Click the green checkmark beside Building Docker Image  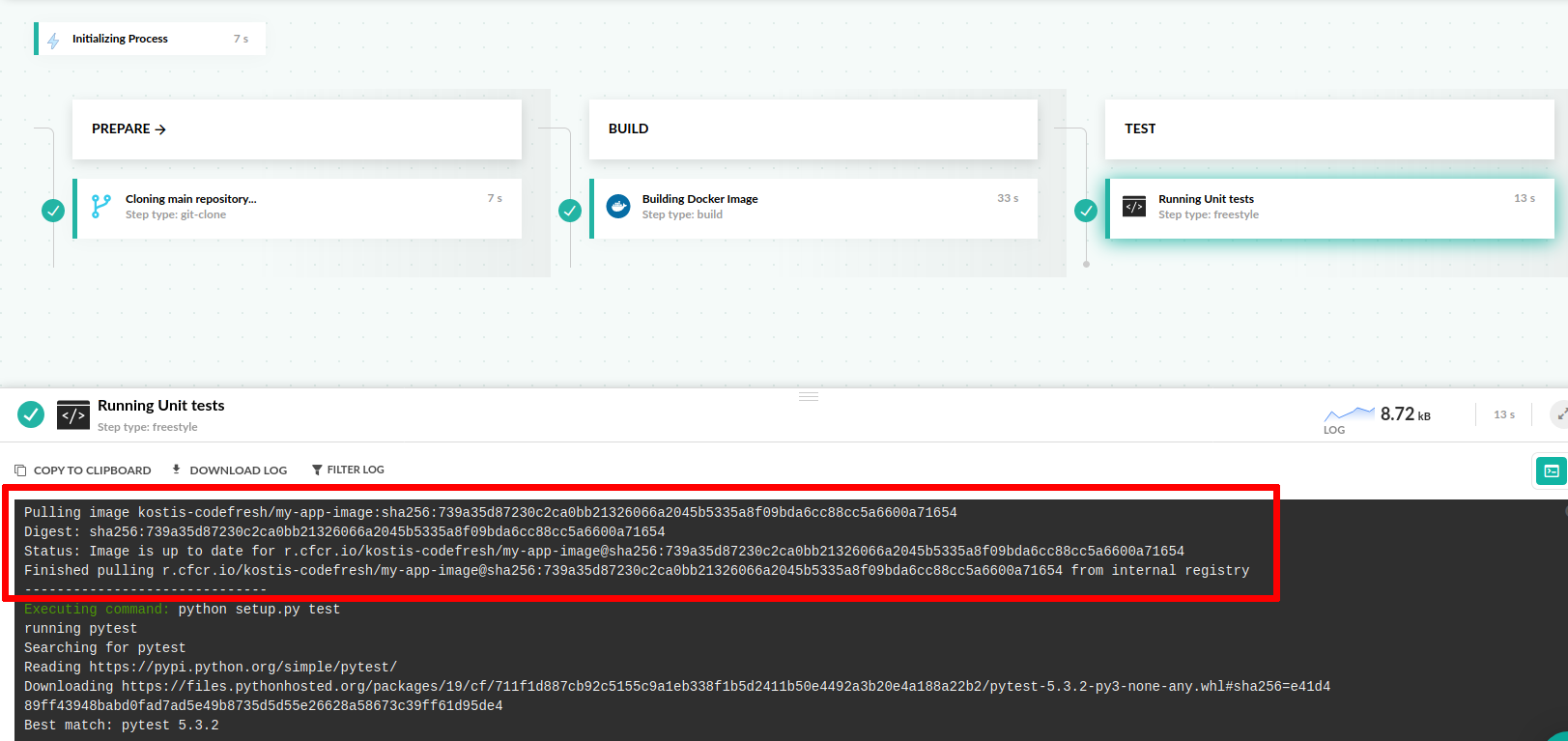pyautogui.click(x=570, y=210)
